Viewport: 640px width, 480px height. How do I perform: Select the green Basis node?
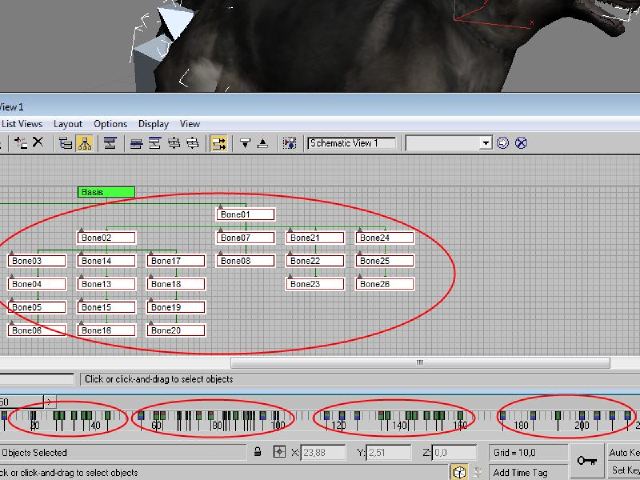click(106, 192)
